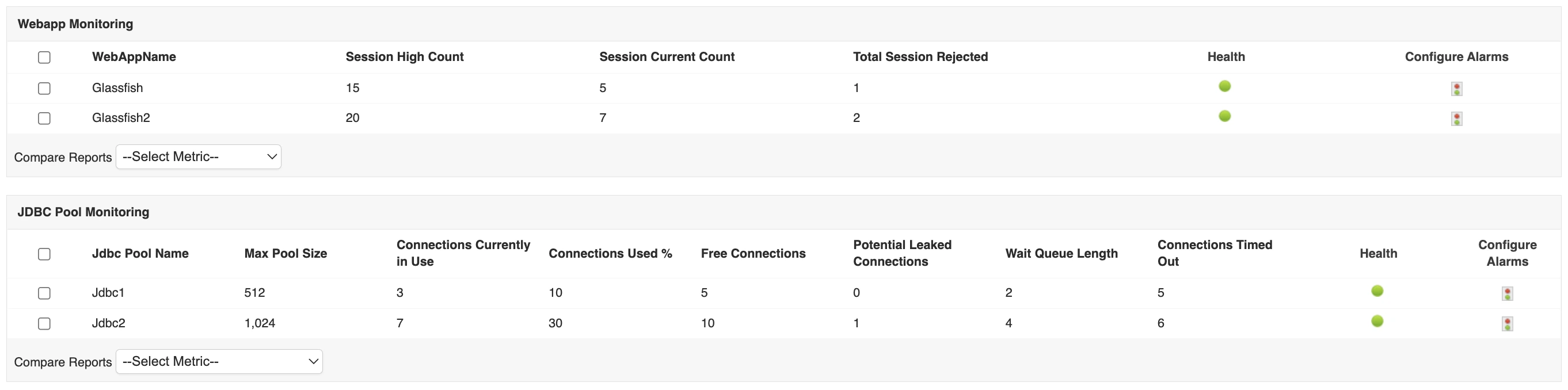Open Configure Alarms icon for Jdbc2
Image resolution: width=1568 pixels, height=390 pixels.
click(1507, 324)
